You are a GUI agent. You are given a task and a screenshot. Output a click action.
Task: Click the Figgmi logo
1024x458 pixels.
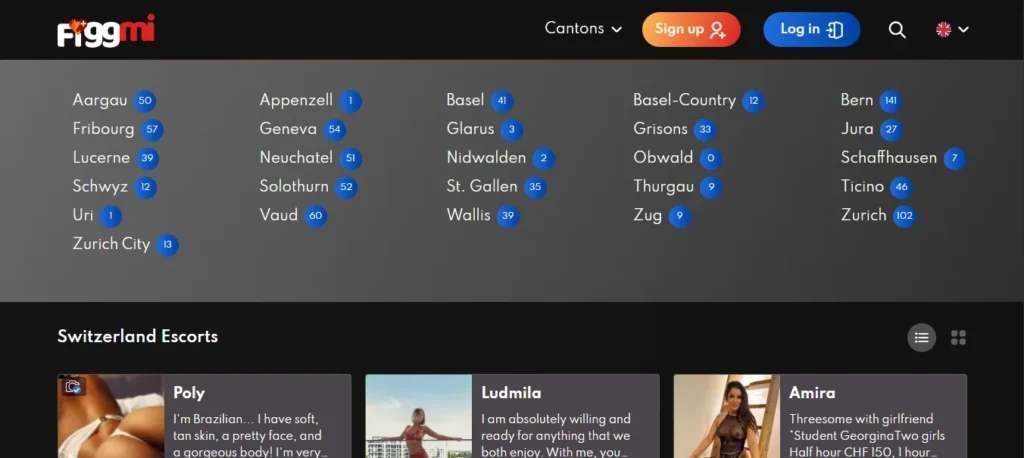pos(105,30)
